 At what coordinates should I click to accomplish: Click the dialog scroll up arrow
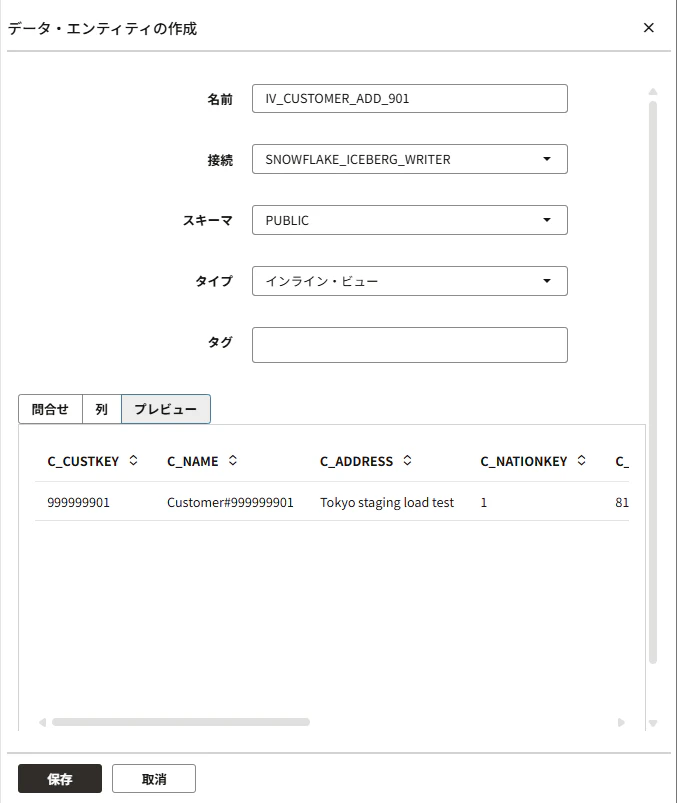pos(653,92)
